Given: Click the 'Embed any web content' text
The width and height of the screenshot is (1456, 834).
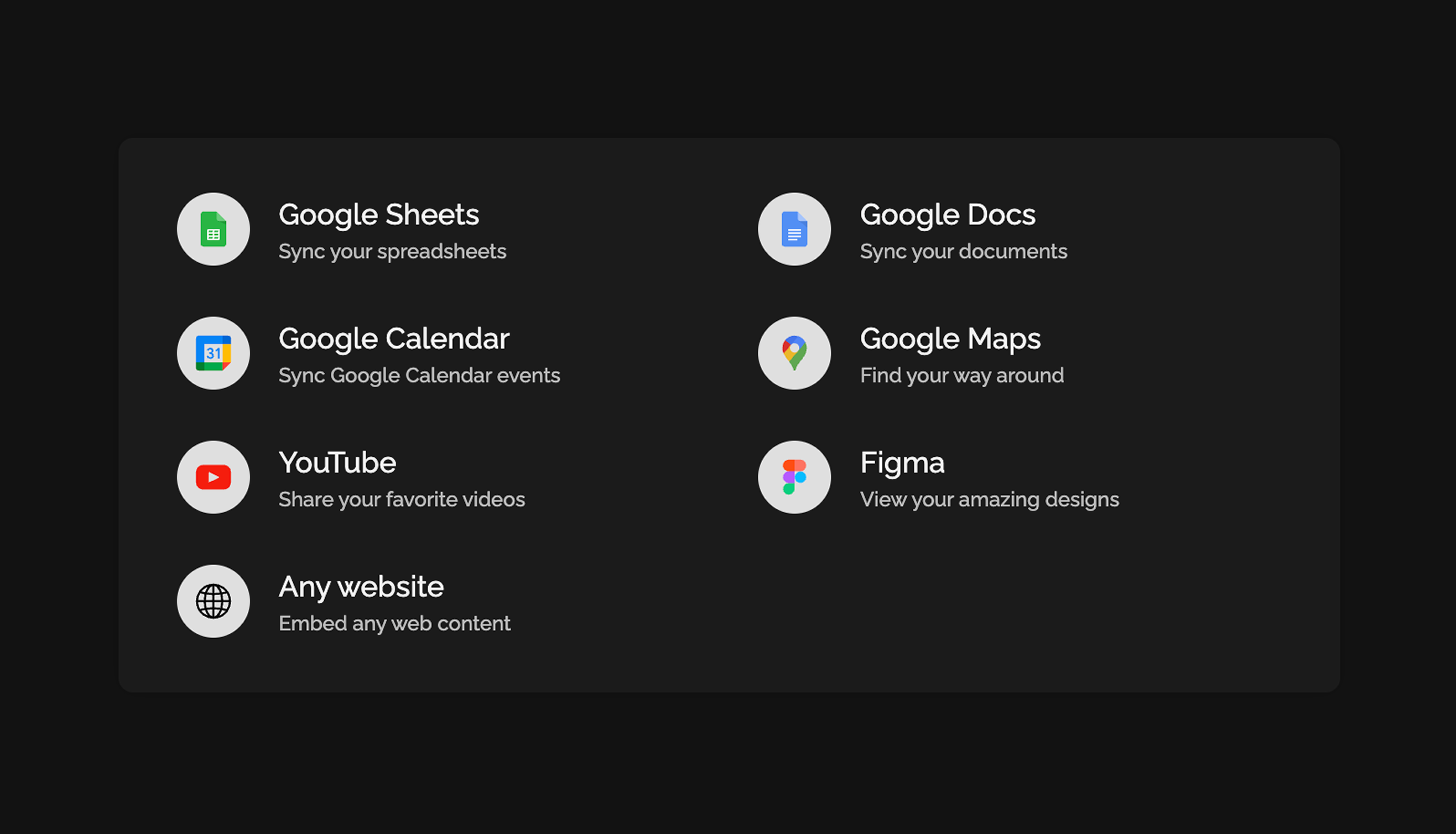Looking at the screenshot, I should pos(394,623).
